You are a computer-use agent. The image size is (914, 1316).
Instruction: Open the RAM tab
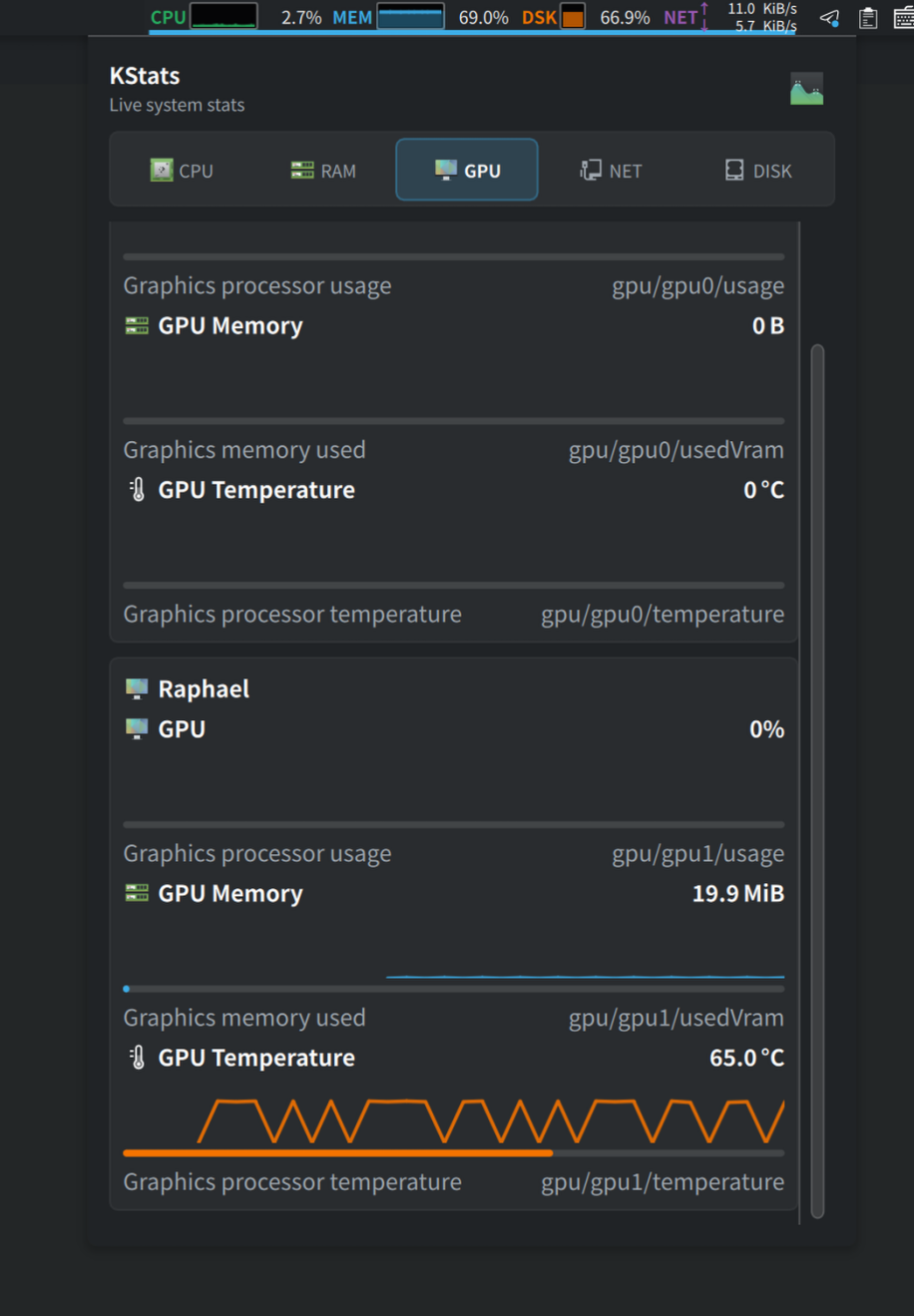pyautogui.click(x=323, y=171)
